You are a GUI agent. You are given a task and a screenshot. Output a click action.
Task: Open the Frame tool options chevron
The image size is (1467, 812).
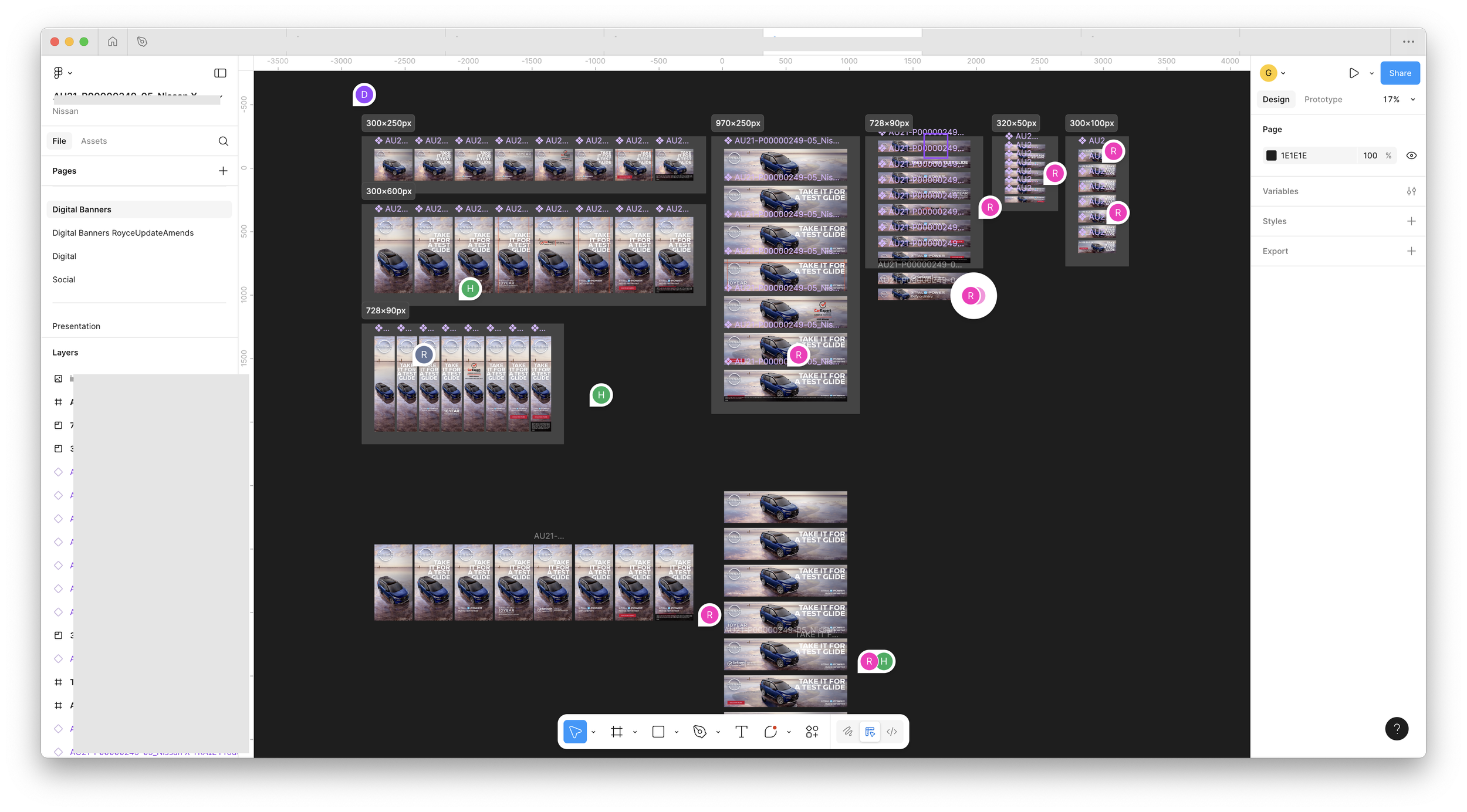635,732
